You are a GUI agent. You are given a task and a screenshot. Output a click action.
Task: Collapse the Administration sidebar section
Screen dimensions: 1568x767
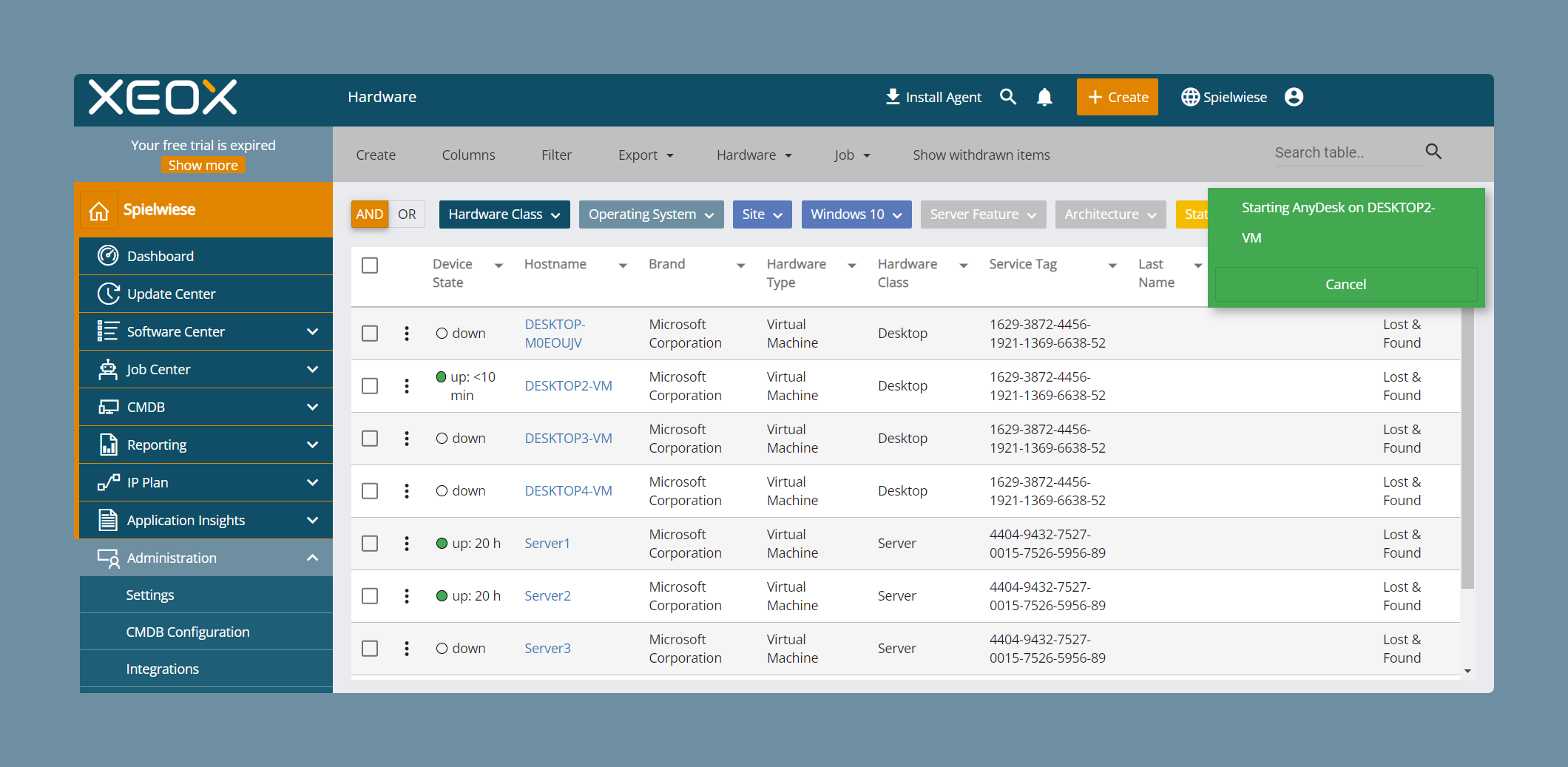click(312, 558)
